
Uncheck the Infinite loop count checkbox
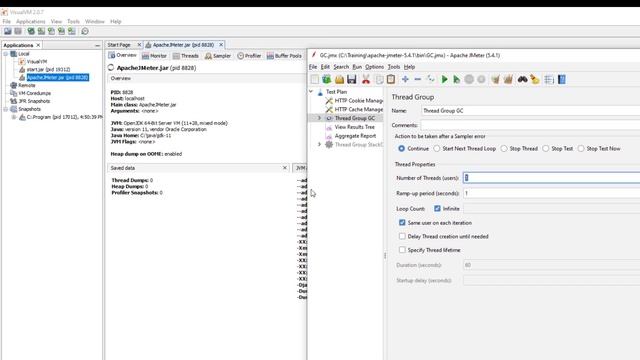(437, 209)
